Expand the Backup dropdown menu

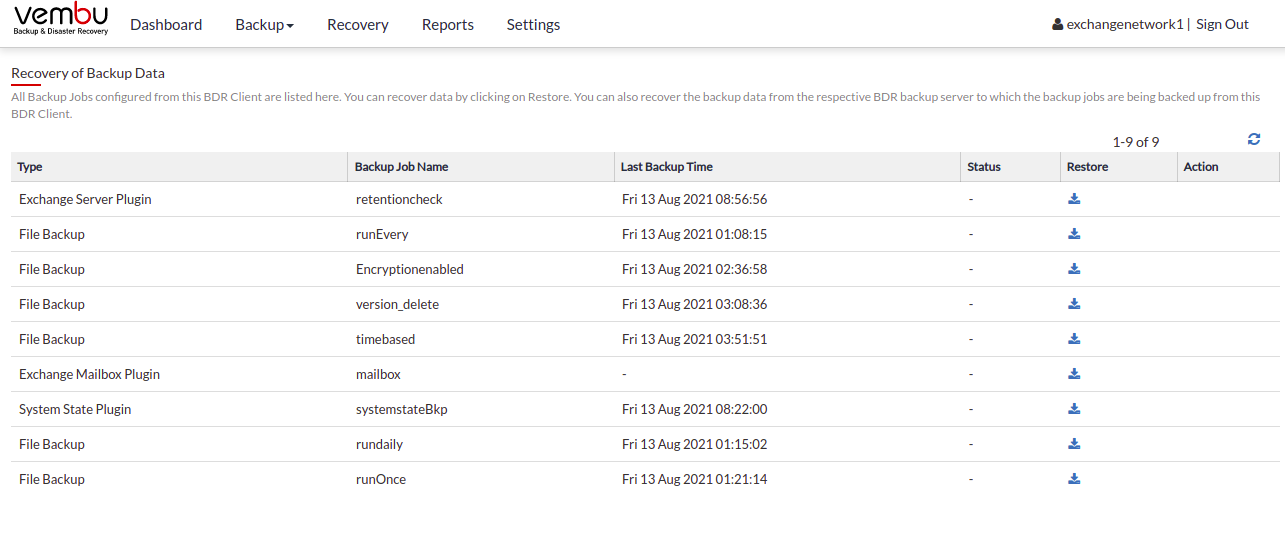[x=264, y=24]
